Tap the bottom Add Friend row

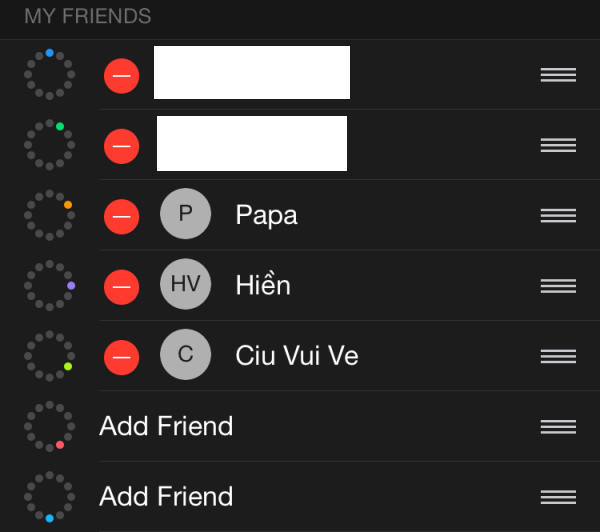click(166, 496)
